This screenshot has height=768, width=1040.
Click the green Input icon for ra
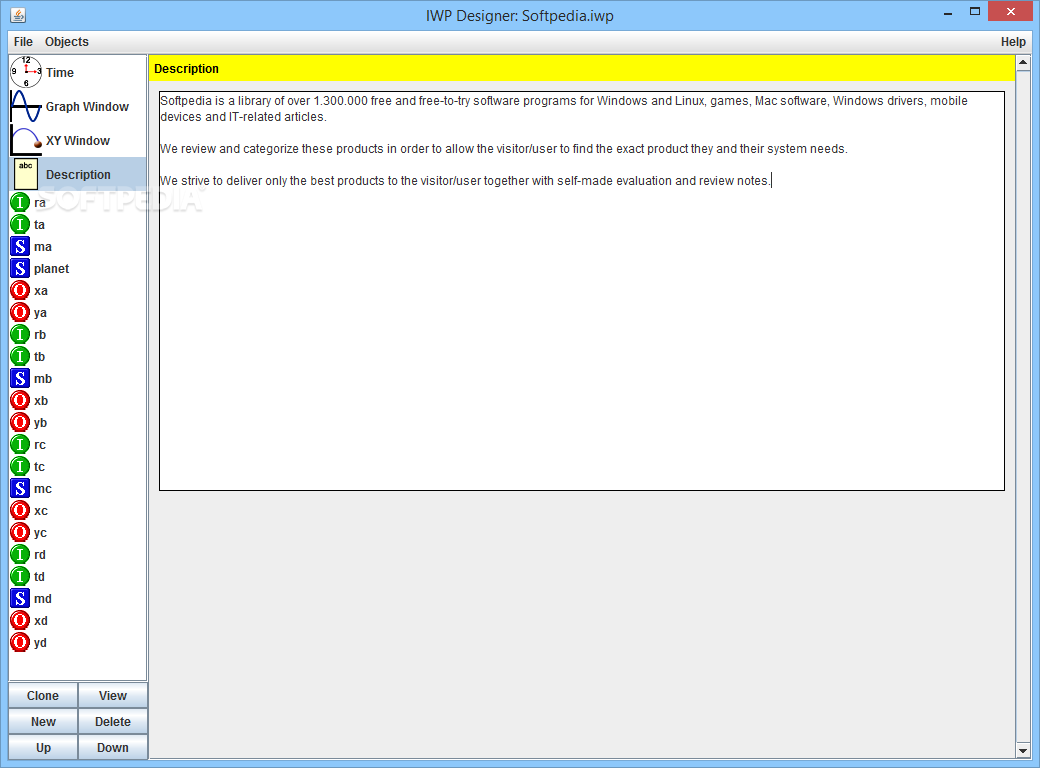click(x=20, y=202)
